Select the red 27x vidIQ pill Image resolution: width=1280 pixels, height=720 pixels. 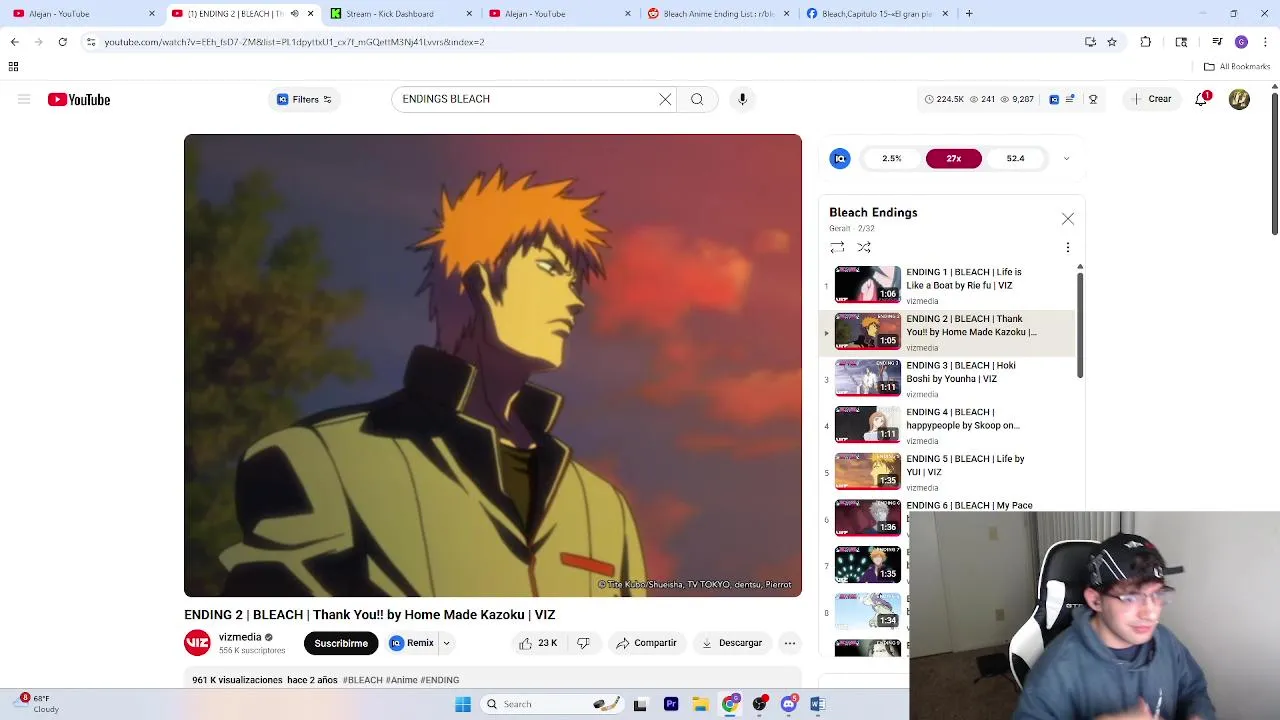click(x=954, y=158)
